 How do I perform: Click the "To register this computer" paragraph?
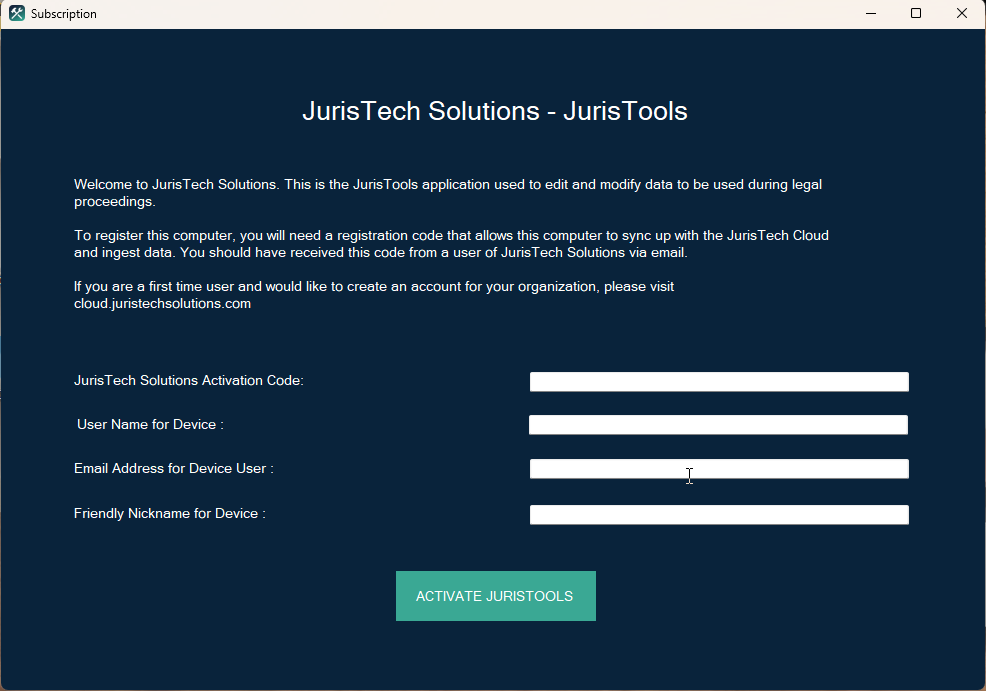[451, 244]
